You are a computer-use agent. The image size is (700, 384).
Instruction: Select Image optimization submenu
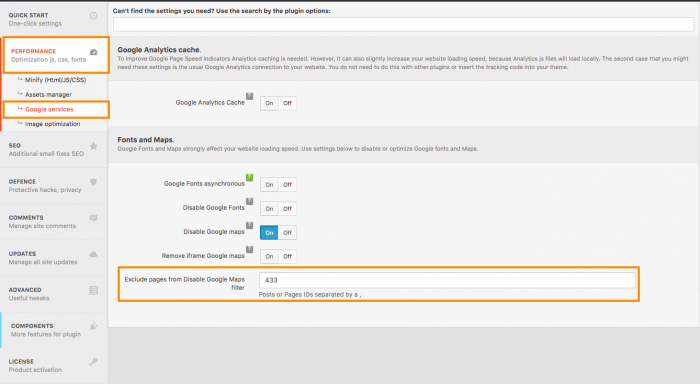52,124
